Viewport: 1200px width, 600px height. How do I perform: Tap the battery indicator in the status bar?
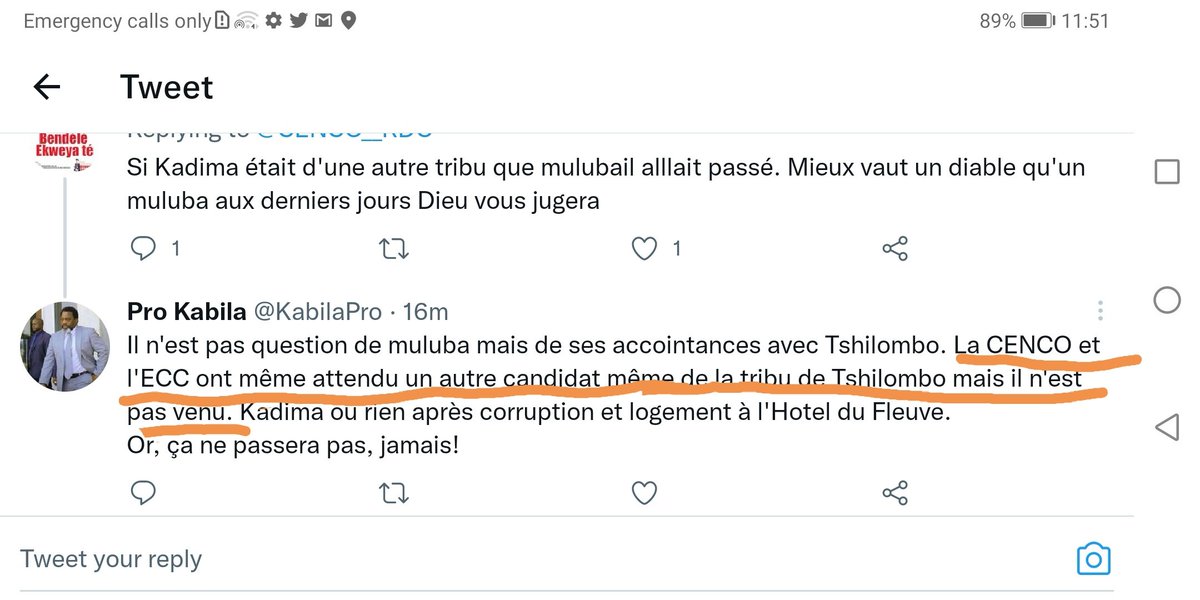coord(1037,21)
